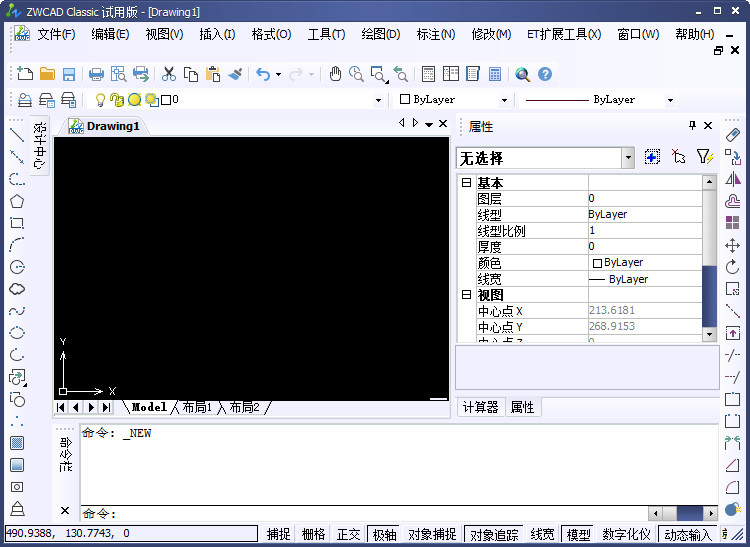Click the New drawing icon
This screenshot has width=750, height=547.
click(25, 74)
